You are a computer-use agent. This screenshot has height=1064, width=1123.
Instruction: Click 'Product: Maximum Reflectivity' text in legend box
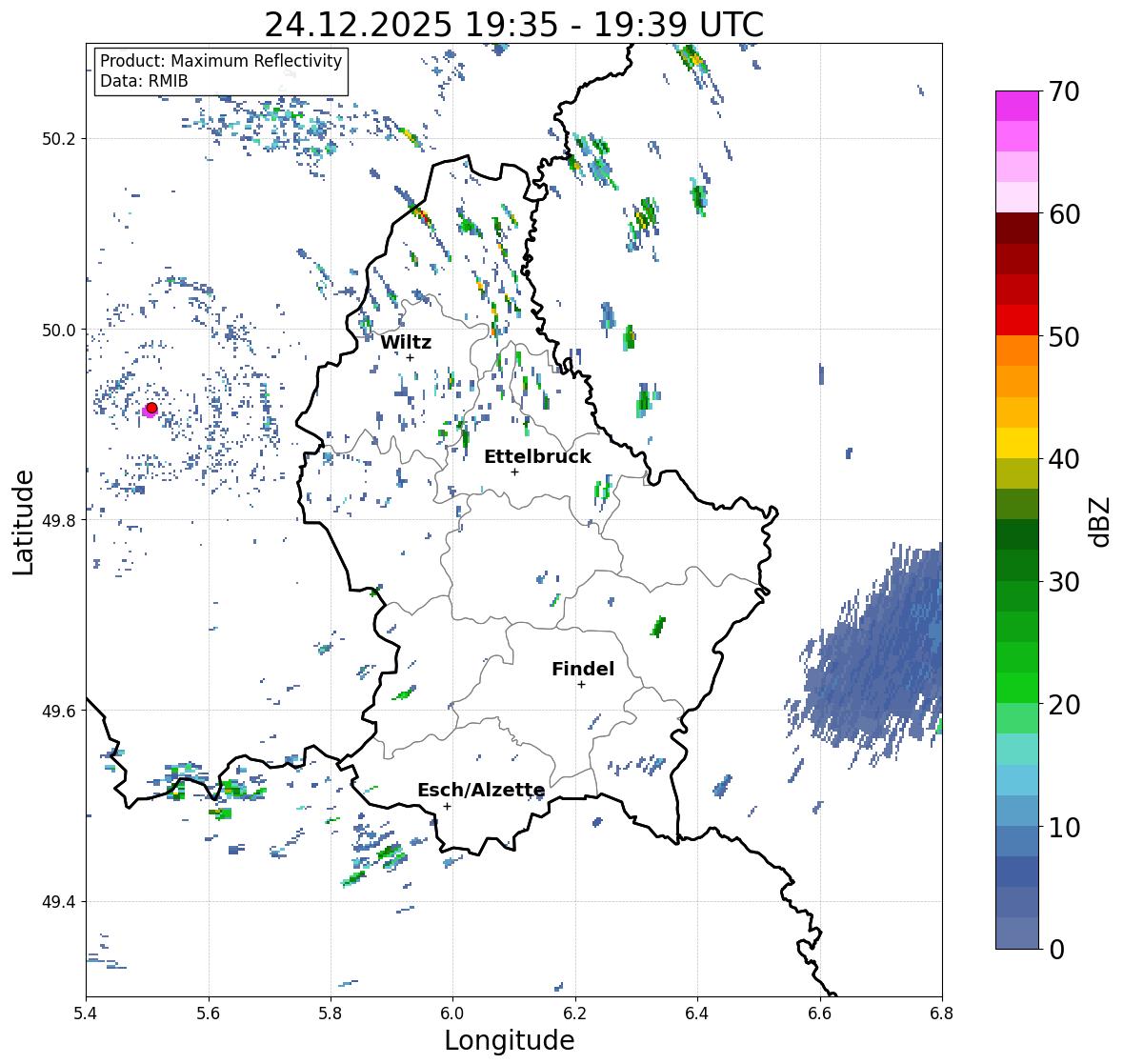coord(221,61)
